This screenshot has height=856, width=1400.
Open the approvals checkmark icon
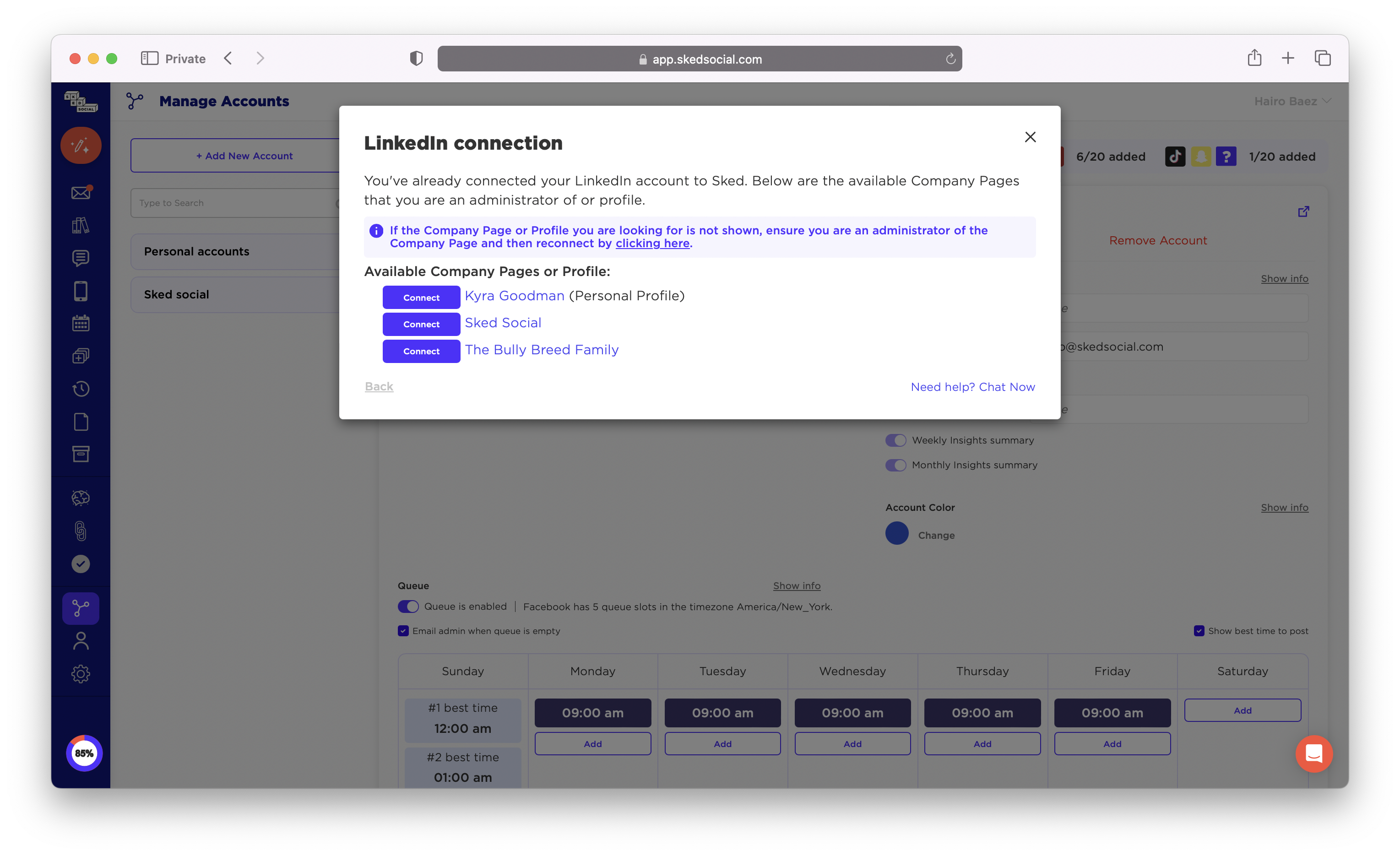pos(81,563)
